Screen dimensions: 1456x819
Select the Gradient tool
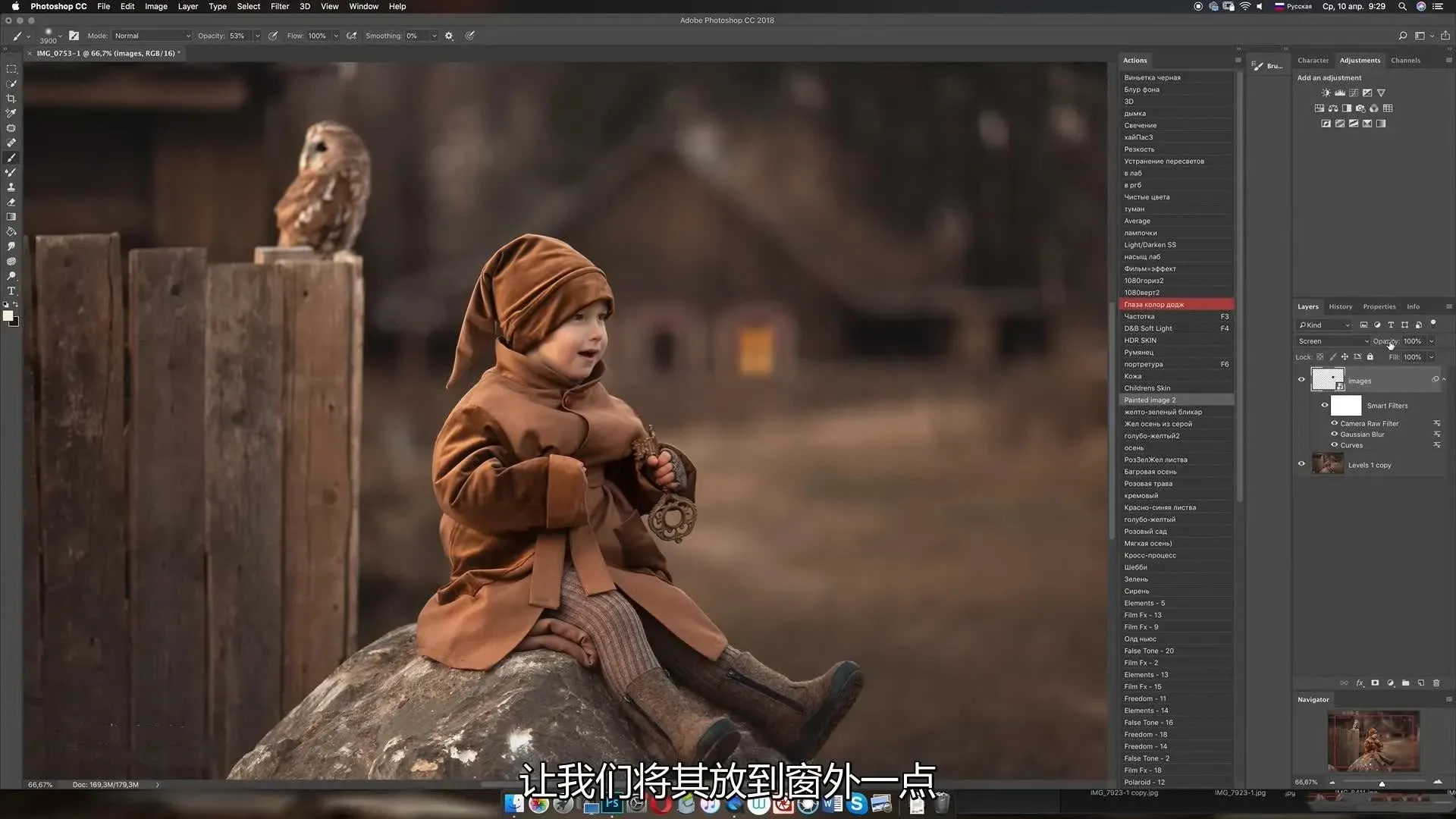click(x=11, y=217)
